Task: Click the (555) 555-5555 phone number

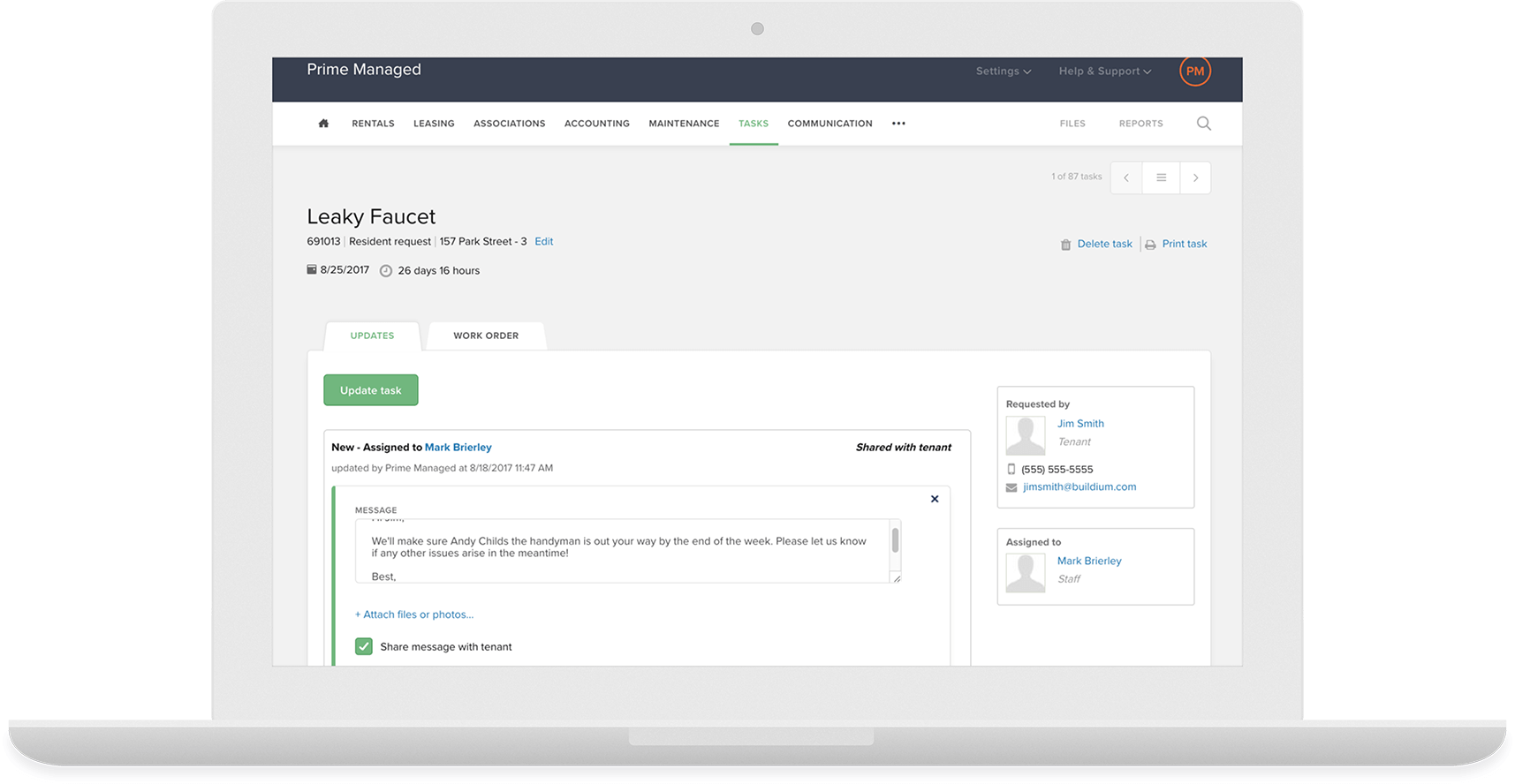Action: 1057,470
